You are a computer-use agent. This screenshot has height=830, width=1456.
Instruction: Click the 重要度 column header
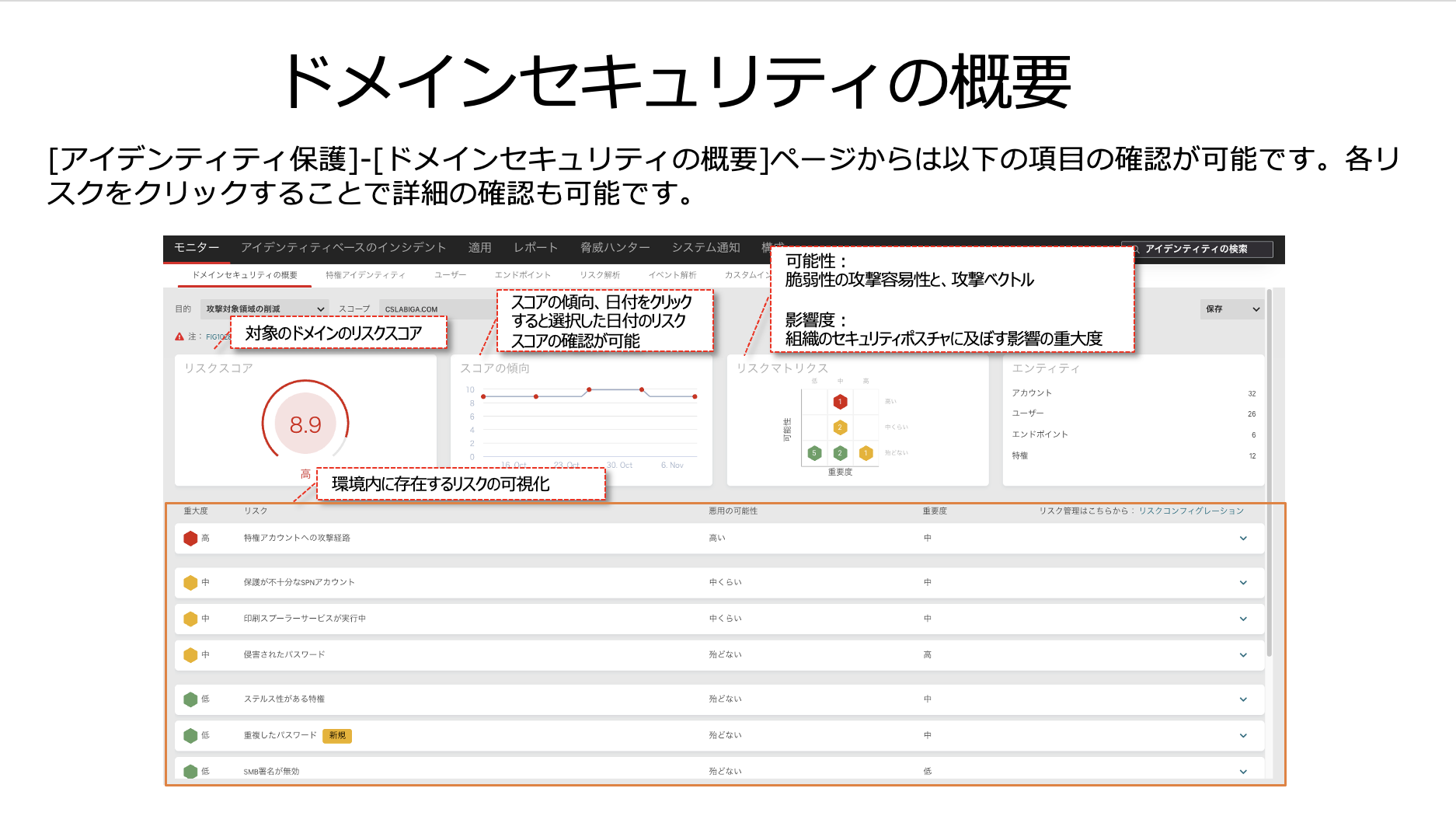[x=935, y=511]
